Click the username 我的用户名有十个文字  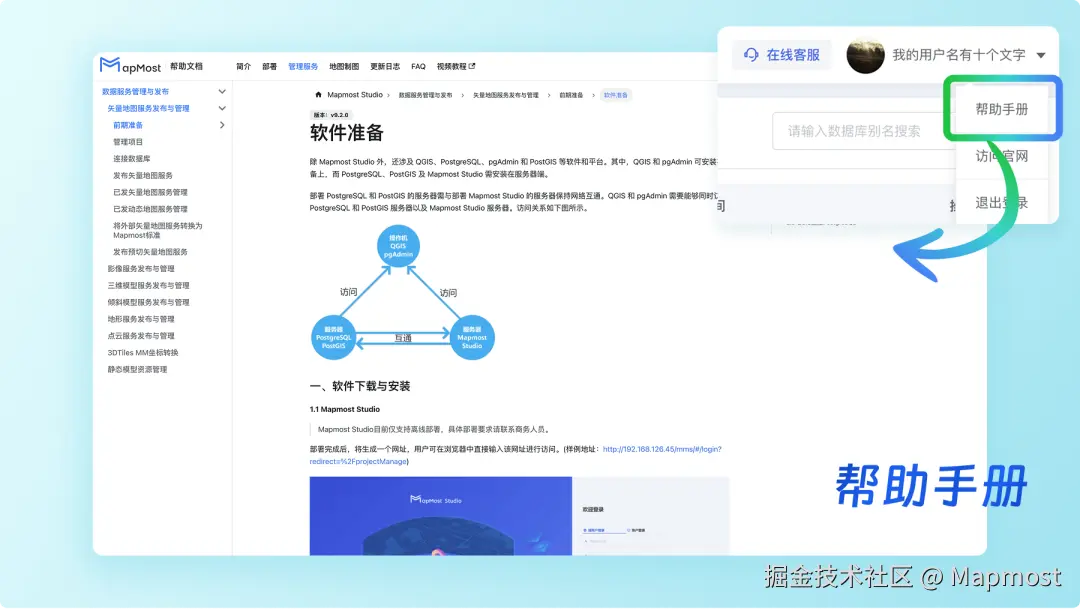959,55
